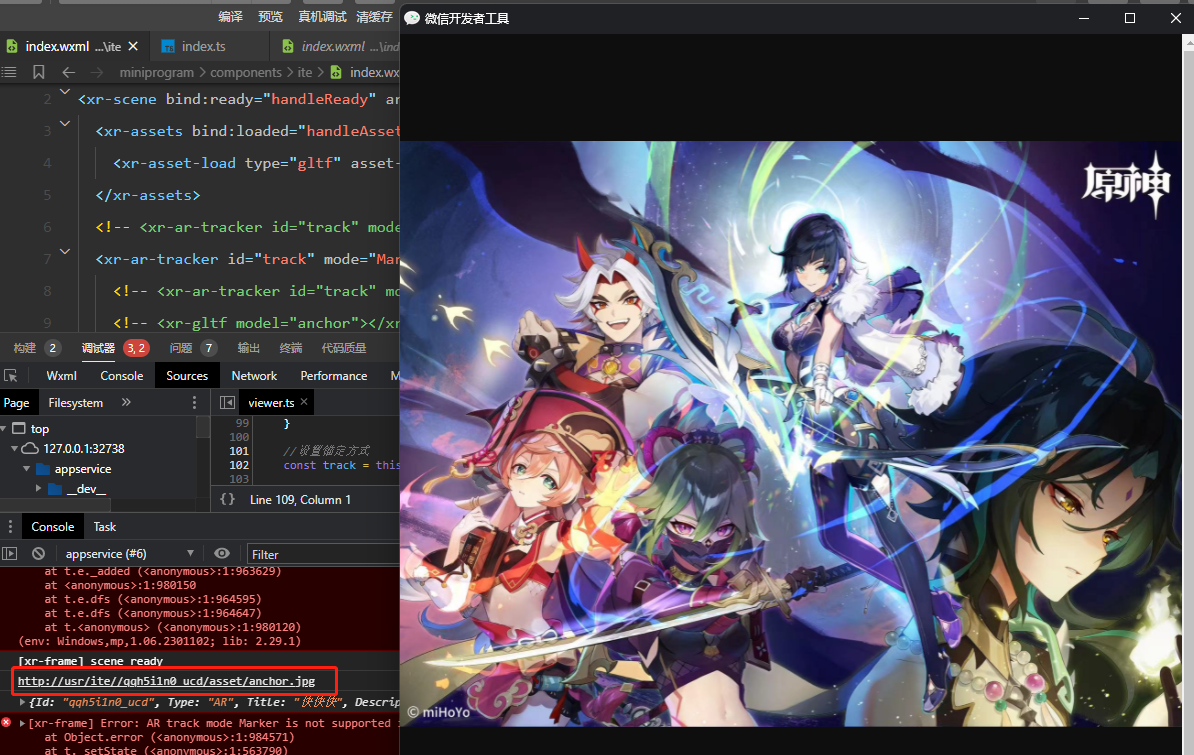Image resolution: width=1194 pixels, height=755 pixels.
Task: Collapse the xr-assets code fold arrow
Action: [x=65, y=123]
